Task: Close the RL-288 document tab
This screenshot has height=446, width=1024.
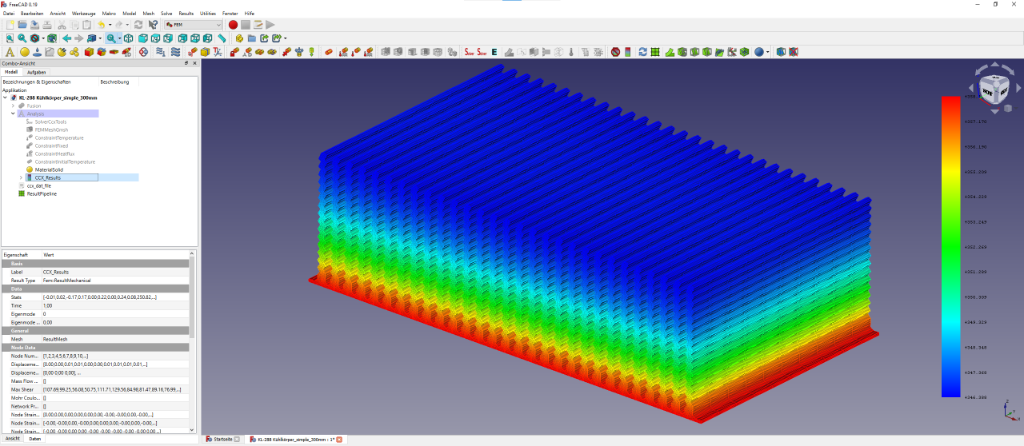Action: pyautogui.click(x=339, y=439)
